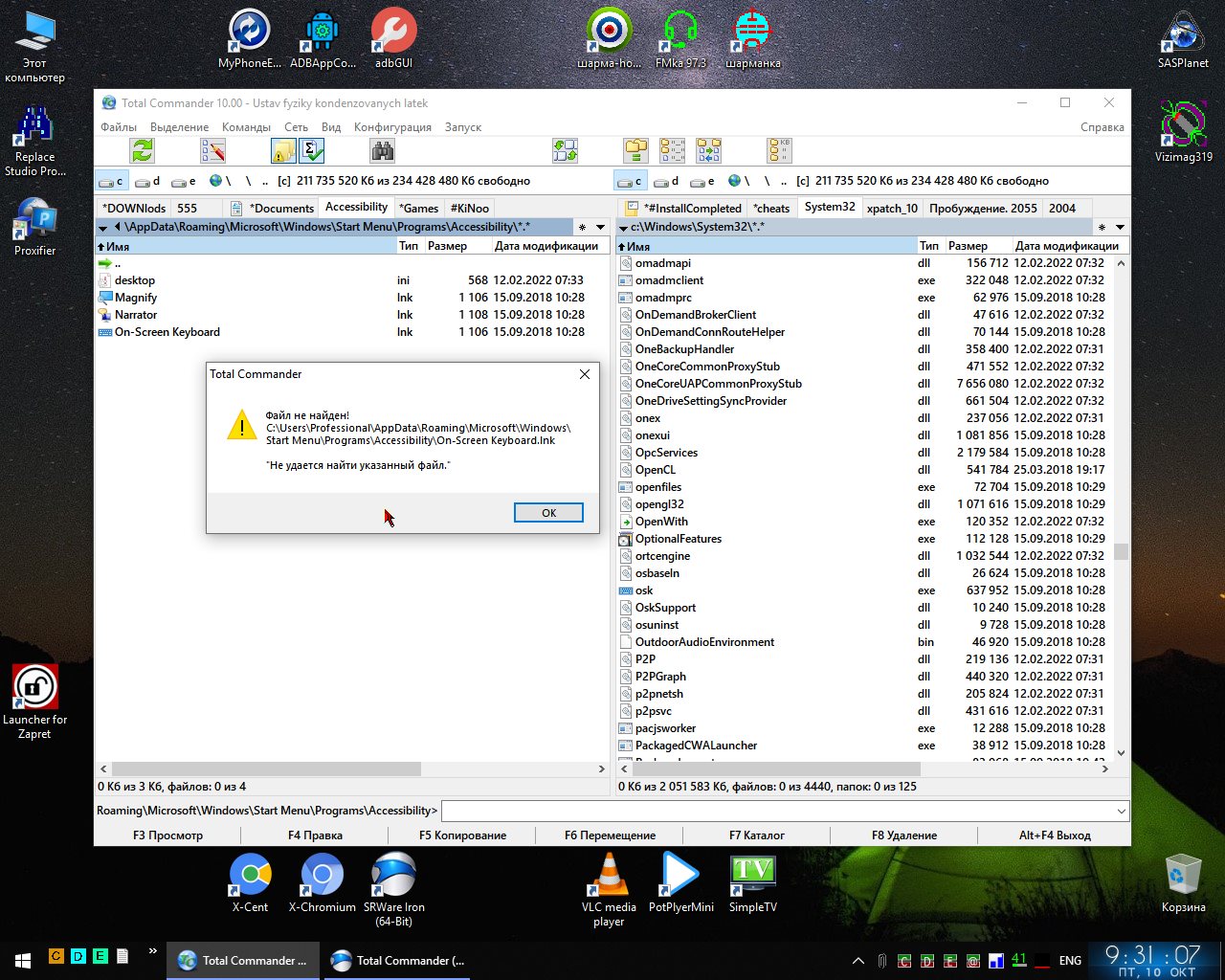The height and width of the screenshot is (980, 1225).
Task: Click the sigma checkmark toolbar icon
Action: pos(311,151)
